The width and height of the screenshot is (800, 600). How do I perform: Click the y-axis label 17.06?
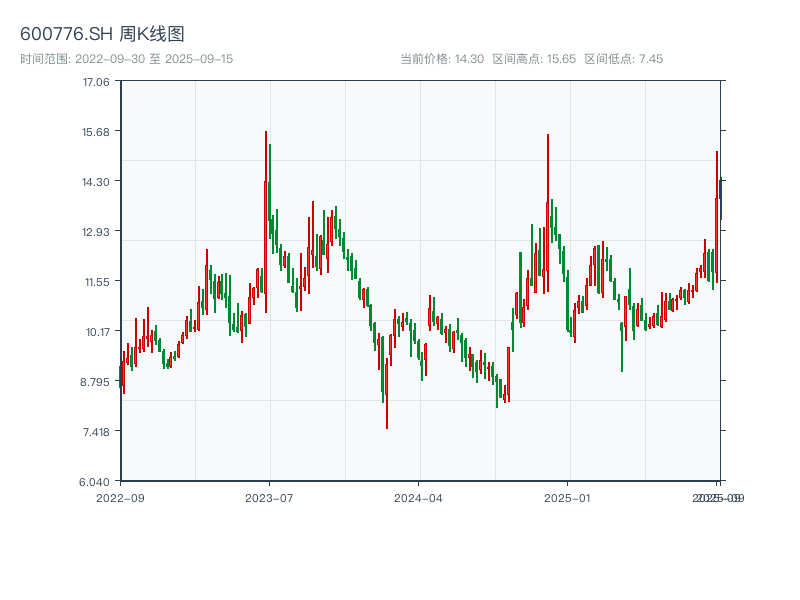pos(96,82)
